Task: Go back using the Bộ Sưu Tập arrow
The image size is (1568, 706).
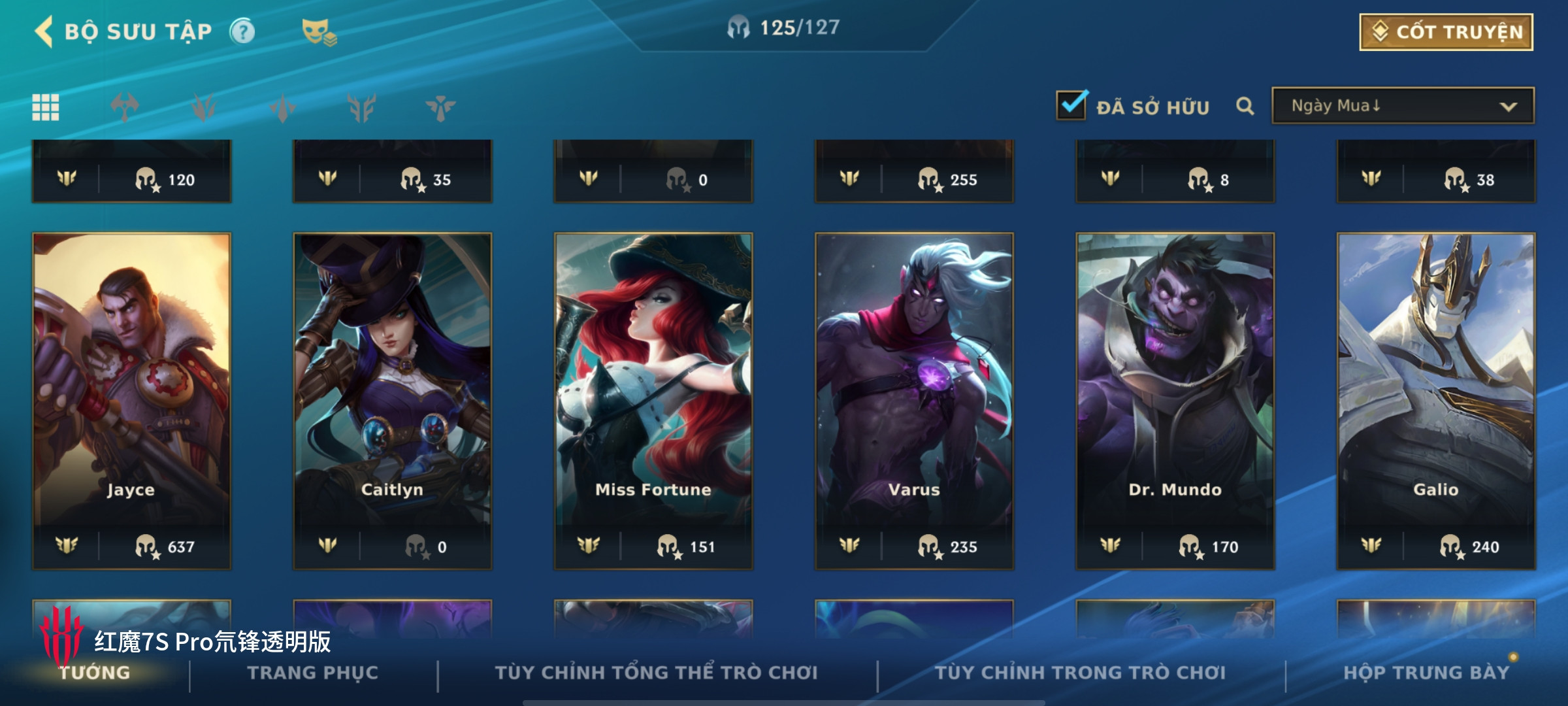Action: tap(44, 31)
